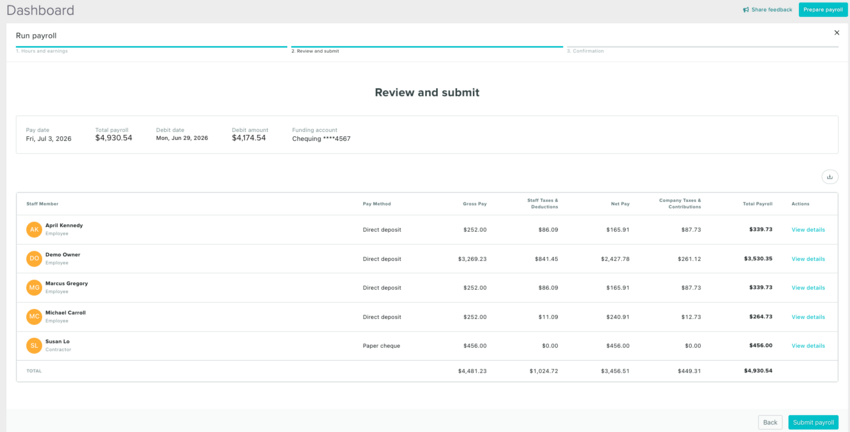View details for April Kennedy
The width and height of the screenshot is (850, 432).
point(808,230)
